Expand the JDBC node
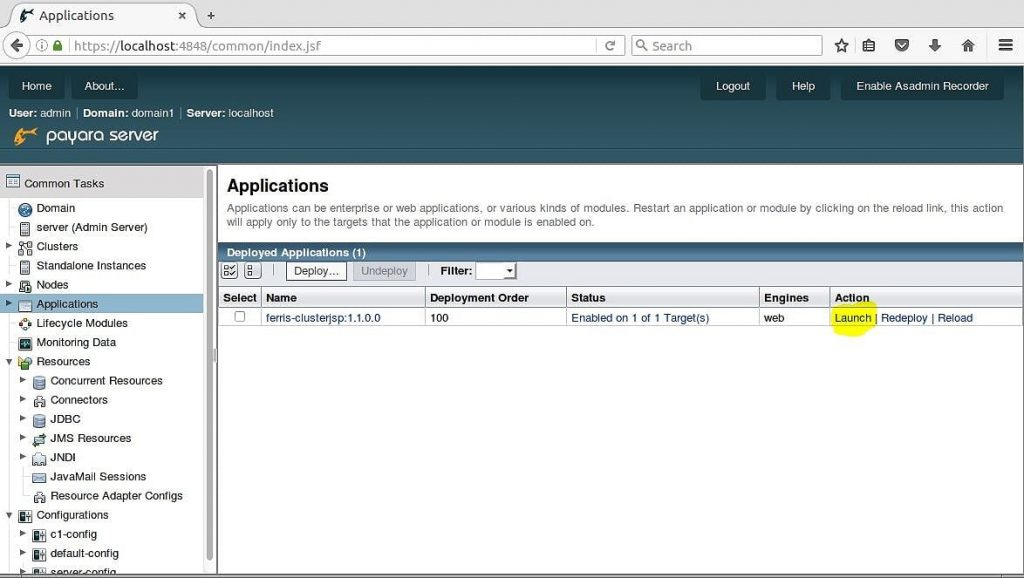This screenshot has width=1024, height=578. (23, 417)
